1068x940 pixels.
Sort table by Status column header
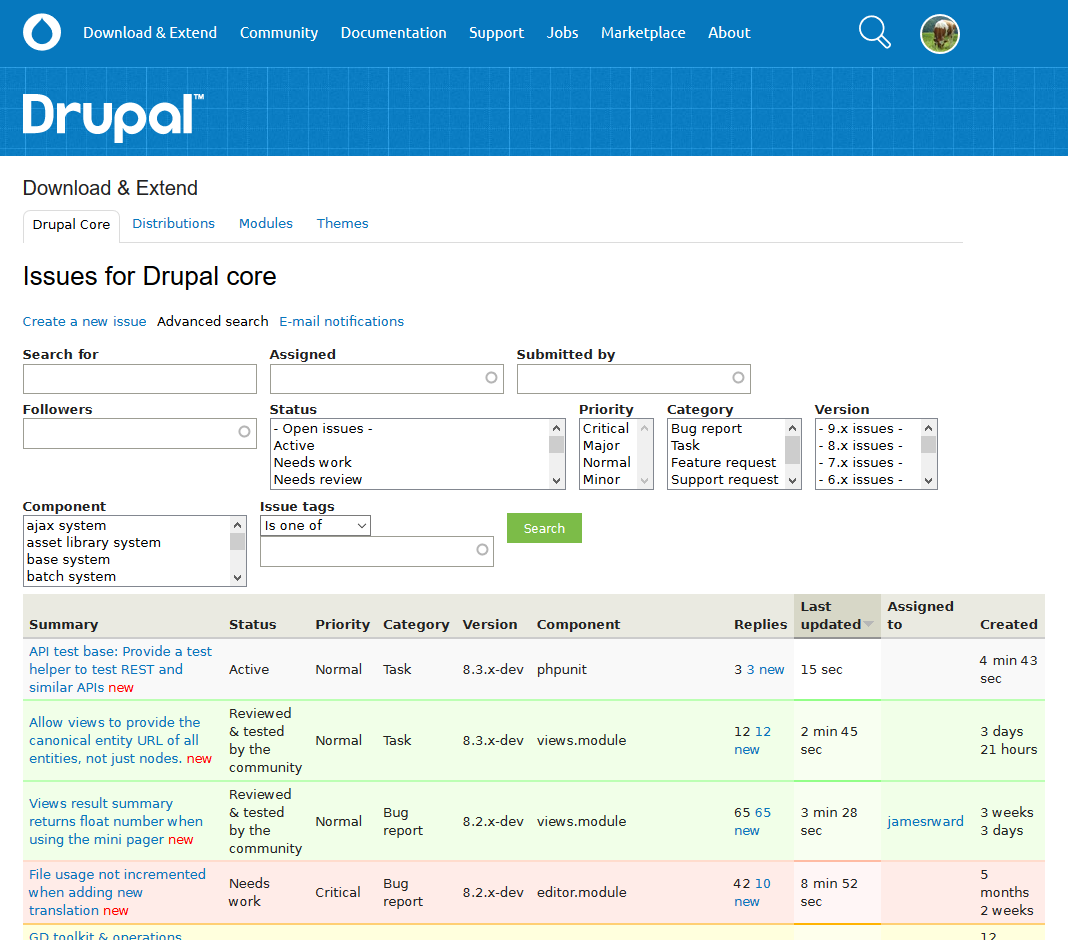click(x=253, y=624)
